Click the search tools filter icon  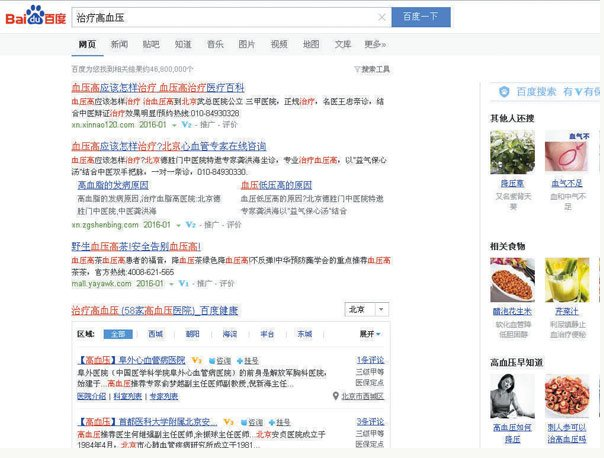tap(358, 69)
